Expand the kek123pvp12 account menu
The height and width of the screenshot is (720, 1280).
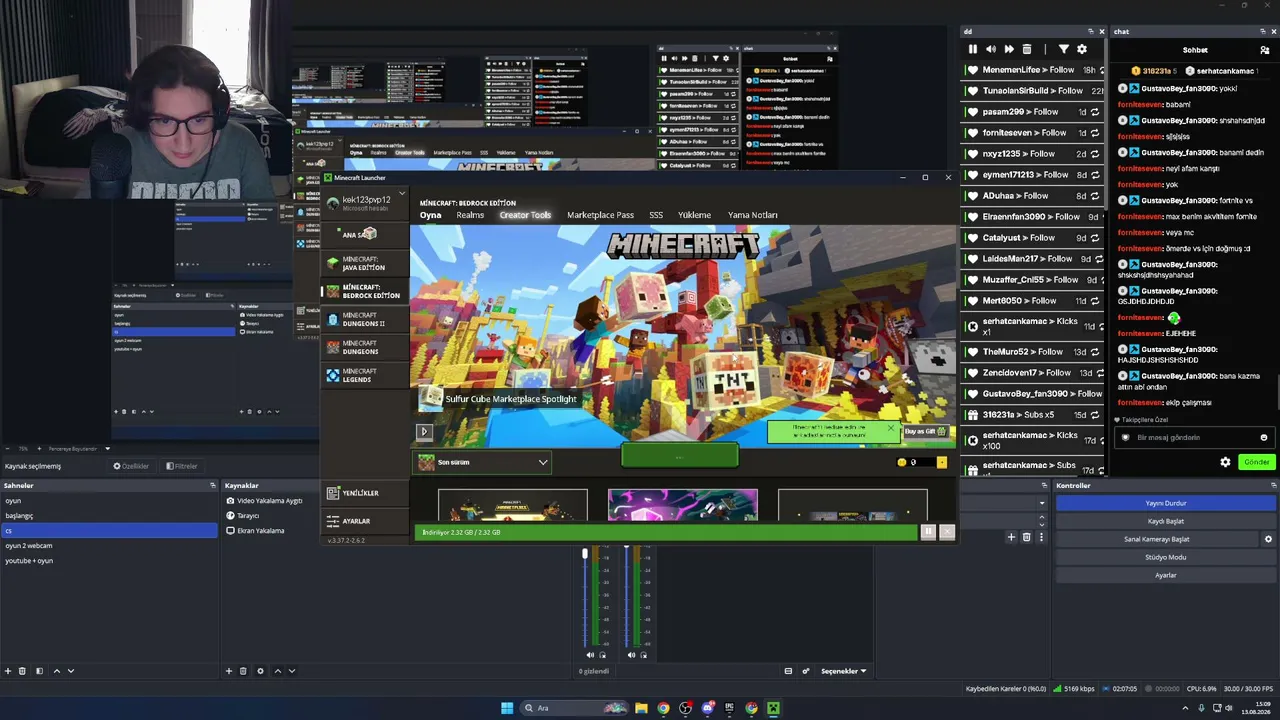pos(402,193)
